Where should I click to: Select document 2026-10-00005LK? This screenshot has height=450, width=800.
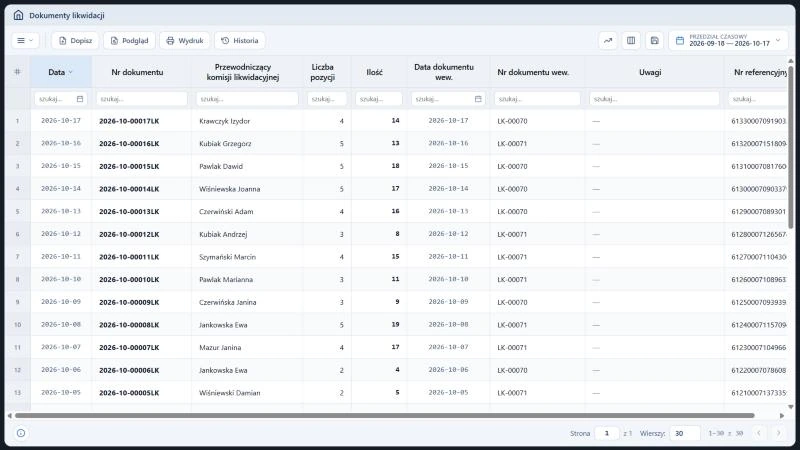129,393
